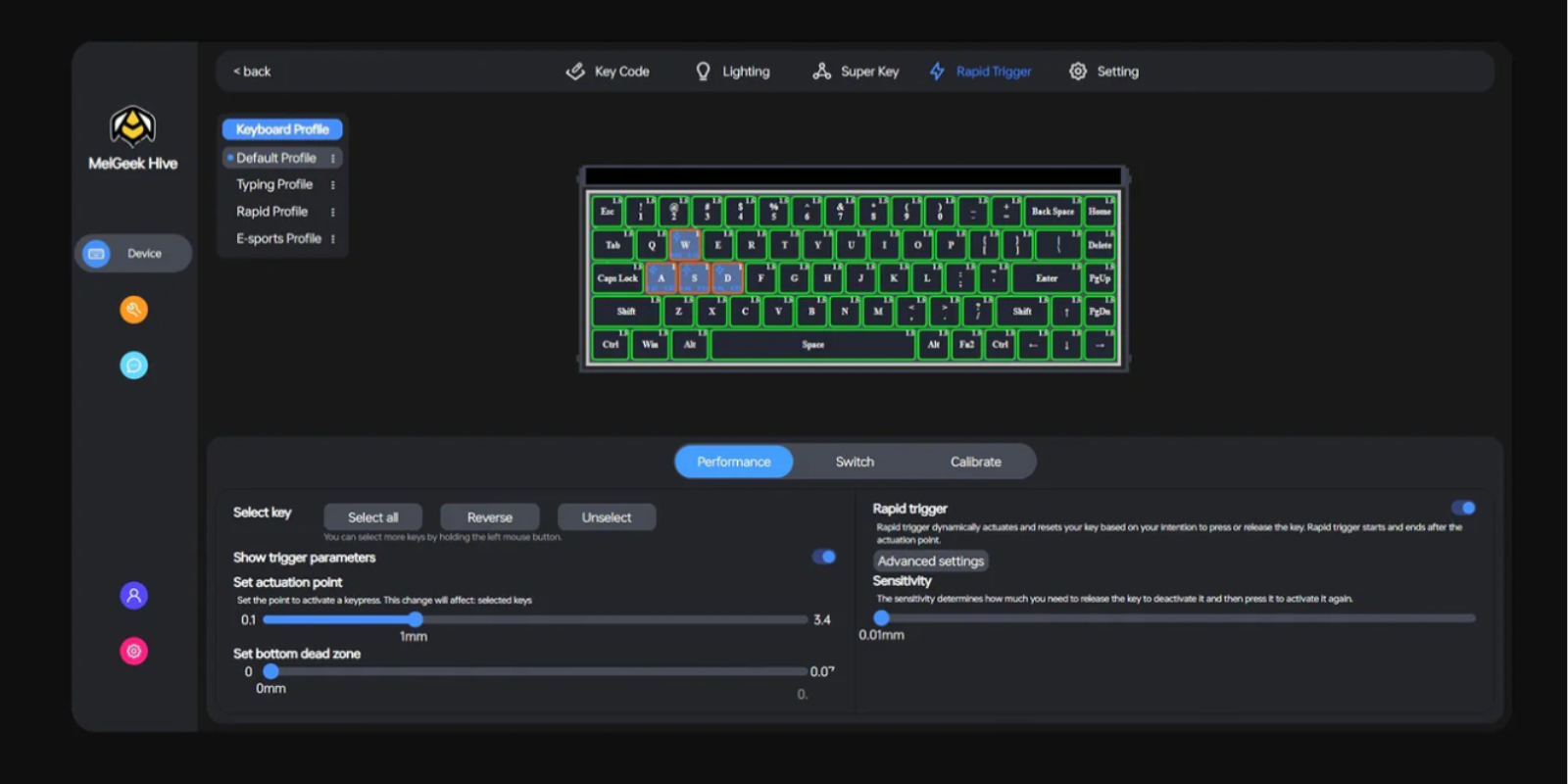Toggle the Rapid trigger switch
This screenshot has width=1568, height=784.
pyautogui.click(x=1463, y=508)
